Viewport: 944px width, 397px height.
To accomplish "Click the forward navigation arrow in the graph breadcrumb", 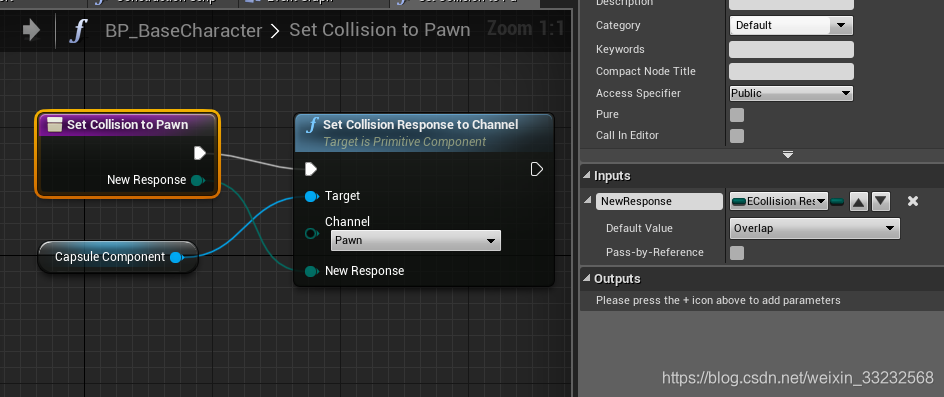I will point(31,30).
